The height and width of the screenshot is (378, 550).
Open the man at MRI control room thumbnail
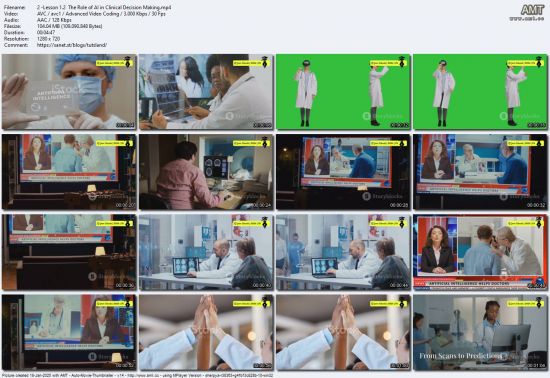click(x=206, y=172)
